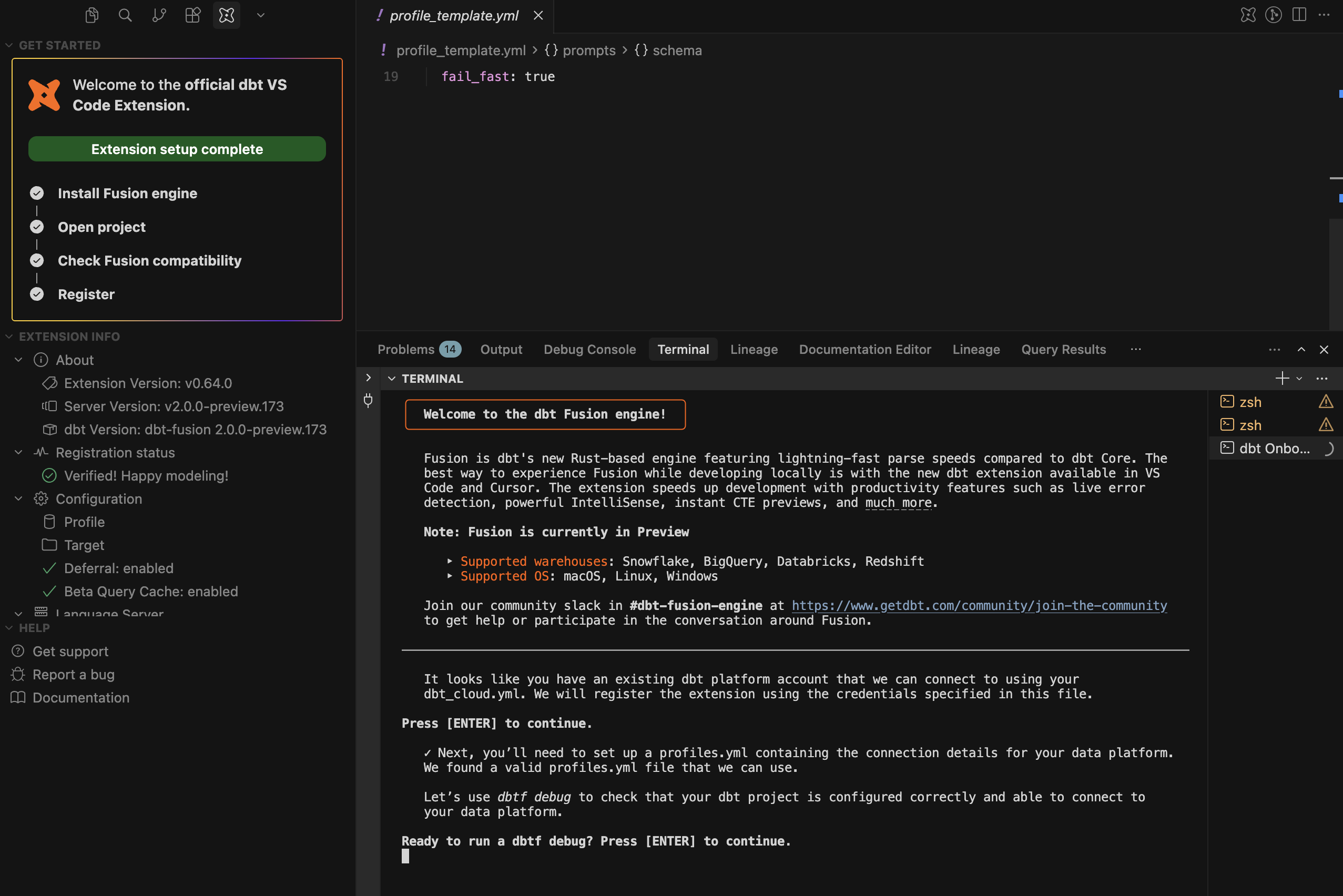Click the Profile configuration item
The image size is (1343, 896).
(x=177, y=522)
